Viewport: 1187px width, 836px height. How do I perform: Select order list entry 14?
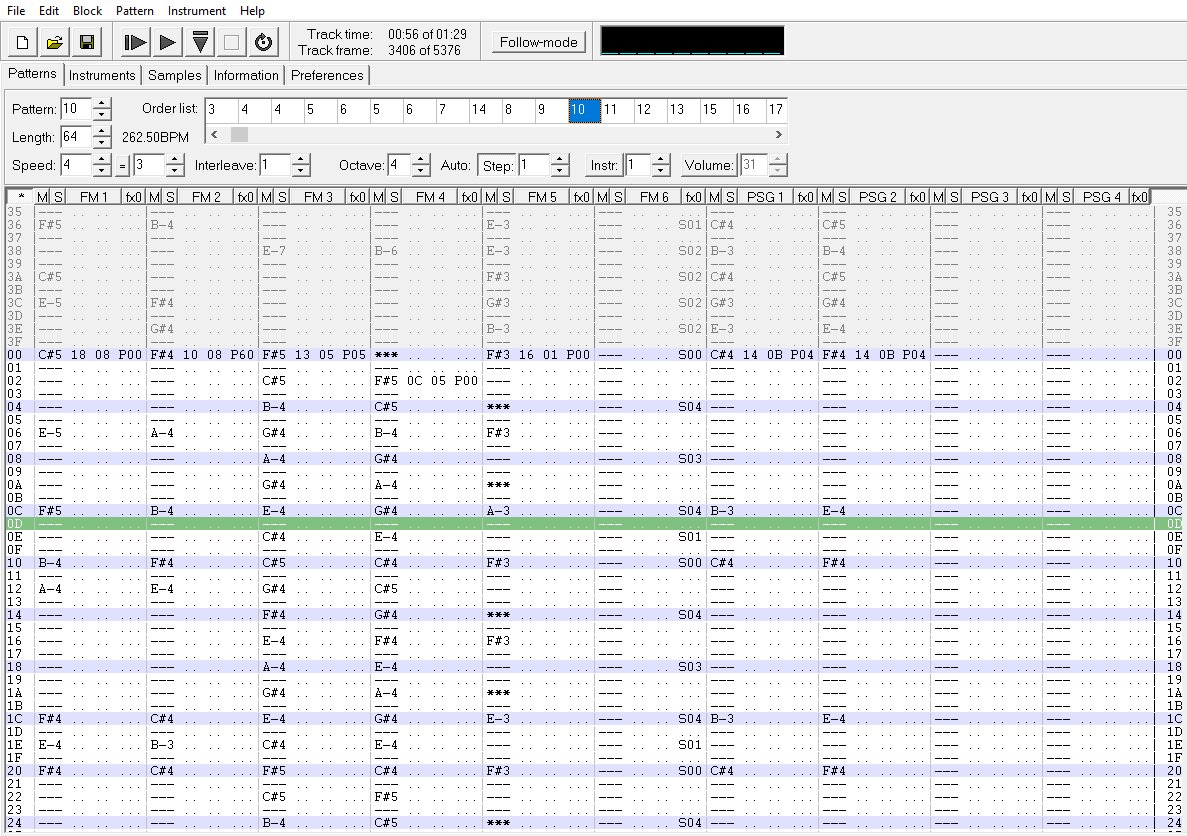484,110
